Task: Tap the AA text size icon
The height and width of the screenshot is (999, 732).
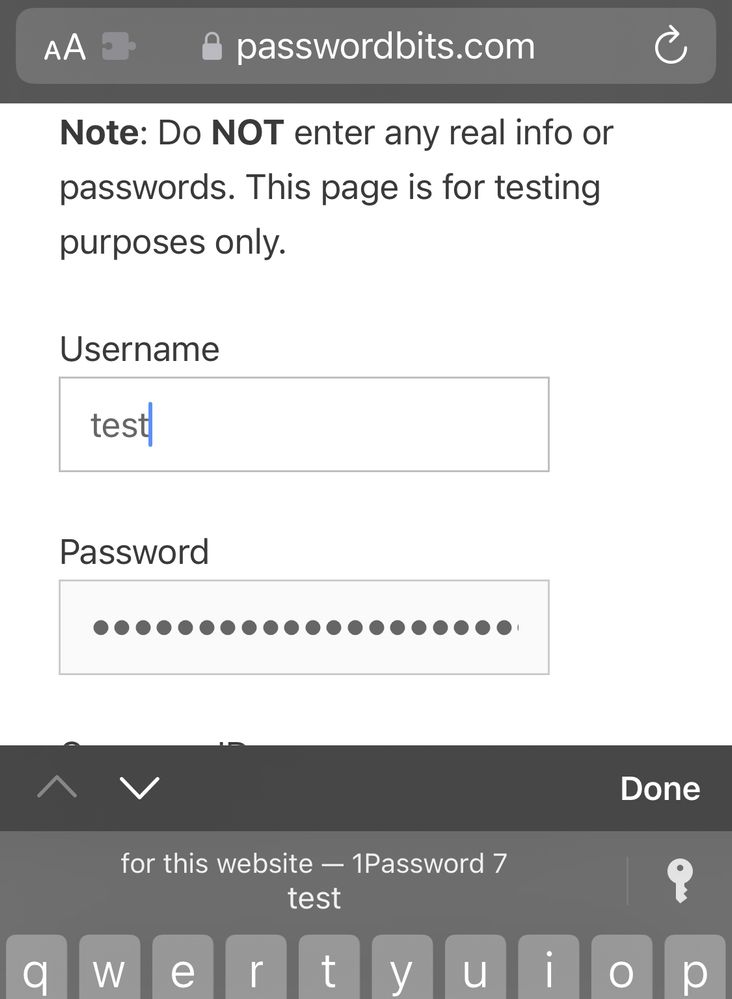Action: [65, 48]
